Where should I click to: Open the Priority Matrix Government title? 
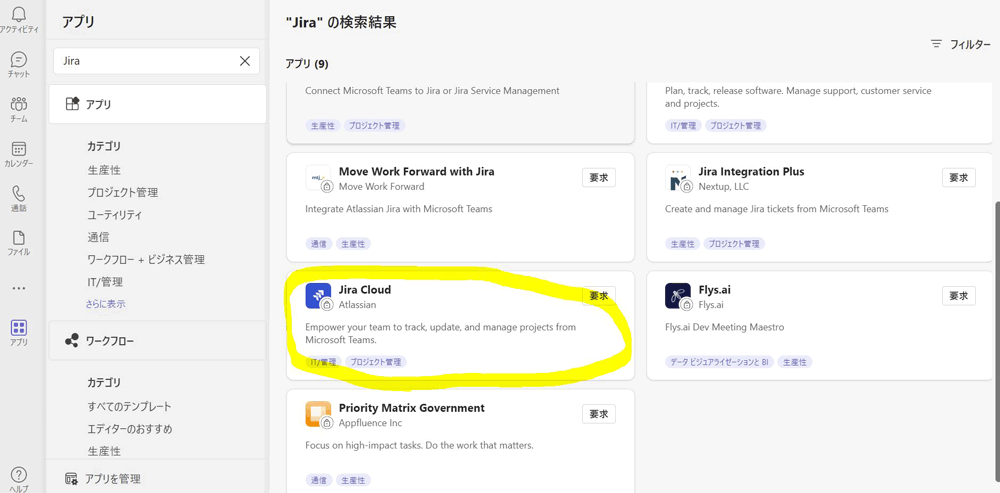[412, 408]
